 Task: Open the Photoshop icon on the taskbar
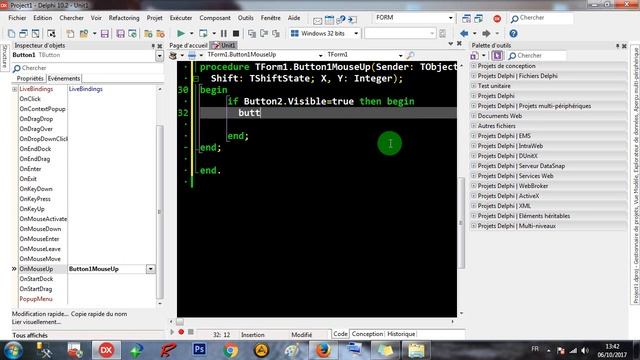point(199,350)
